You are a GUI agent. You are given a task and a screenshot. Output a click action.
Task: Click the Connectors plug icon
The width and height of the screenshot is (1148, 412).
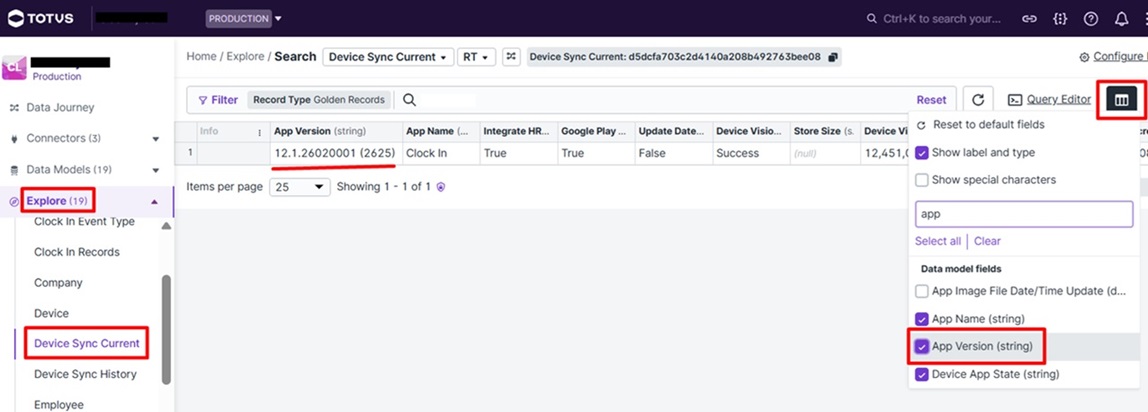[x=14, y=138]
